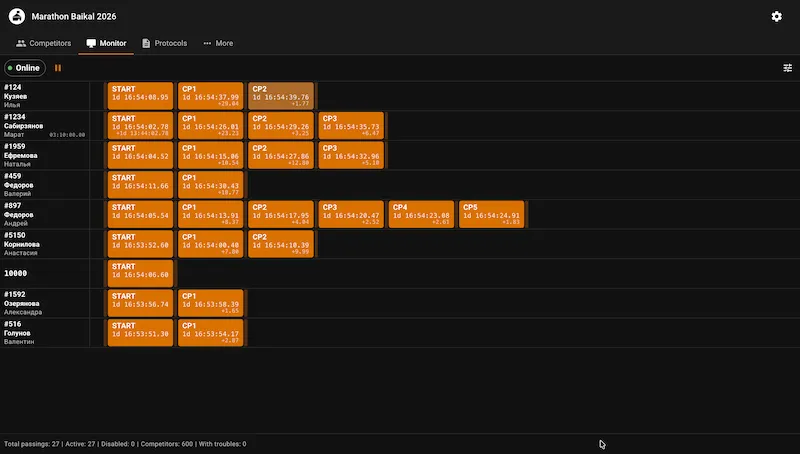
Task: Select competitor #1592 Озерянова row label
Action: (x=45, y=303)
